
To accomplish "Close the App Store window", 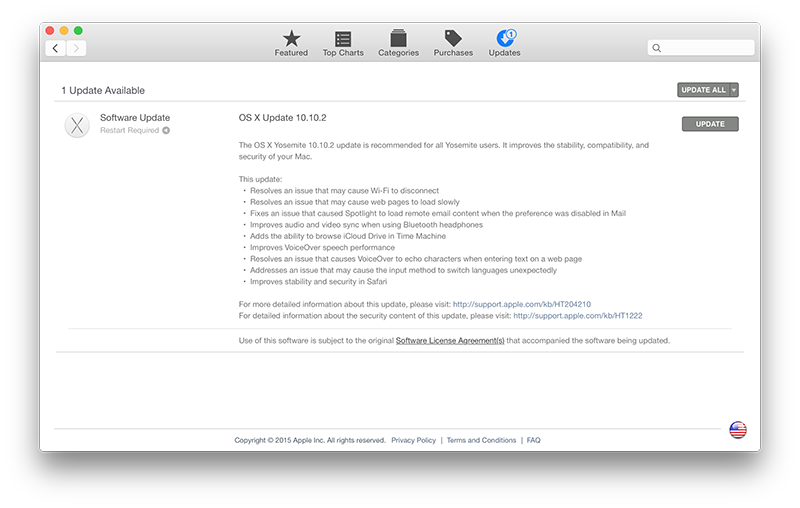I will [x=50, y=31].
